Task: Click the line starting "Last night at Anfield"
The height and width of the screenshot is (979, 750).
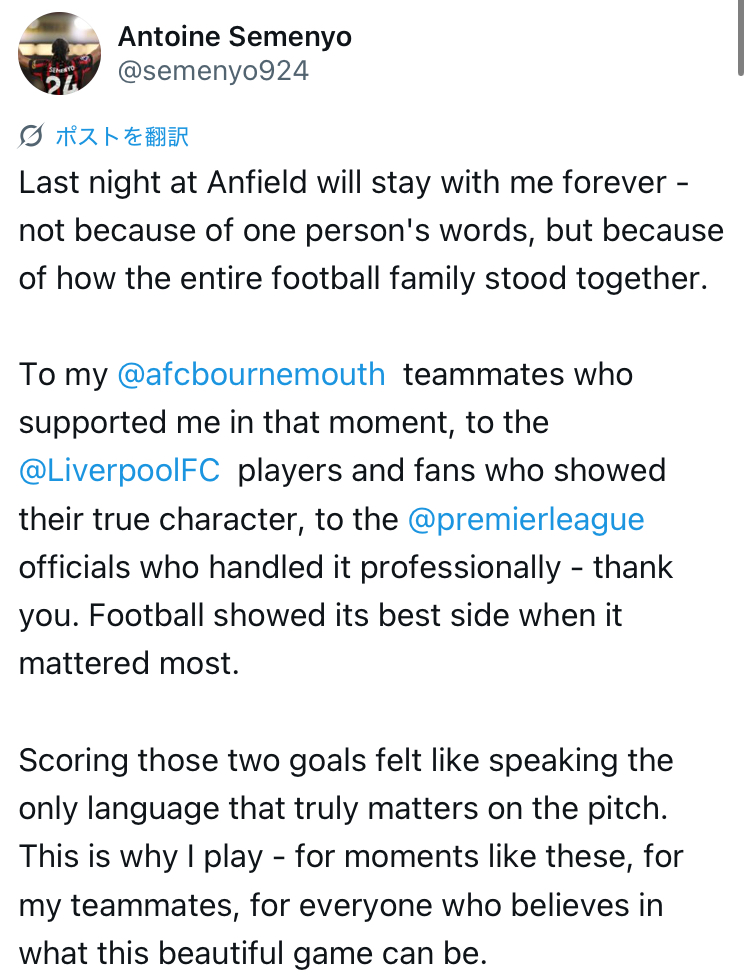Action: 342,183
